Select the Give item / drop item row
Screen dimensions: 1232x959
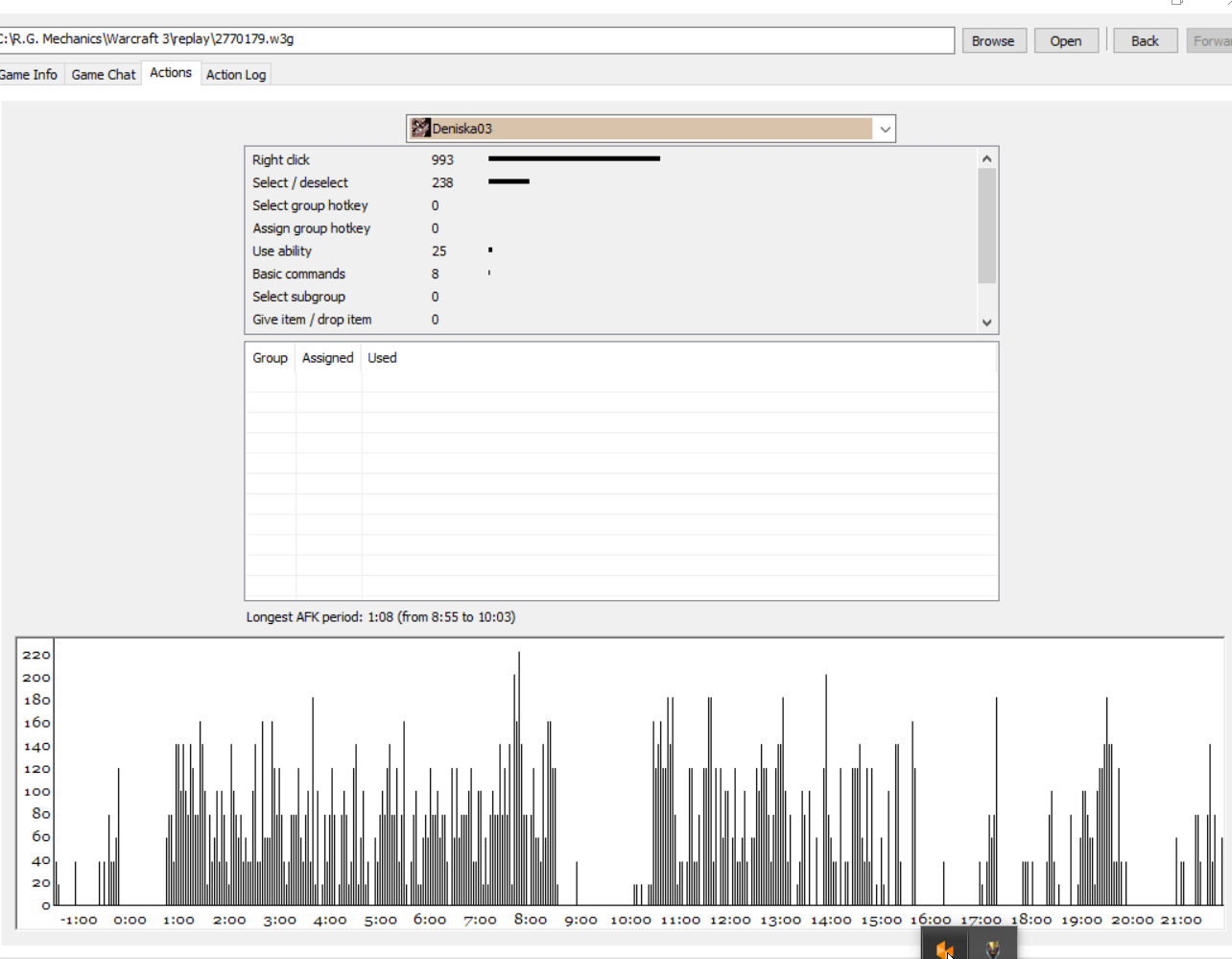tap(610, 320)
